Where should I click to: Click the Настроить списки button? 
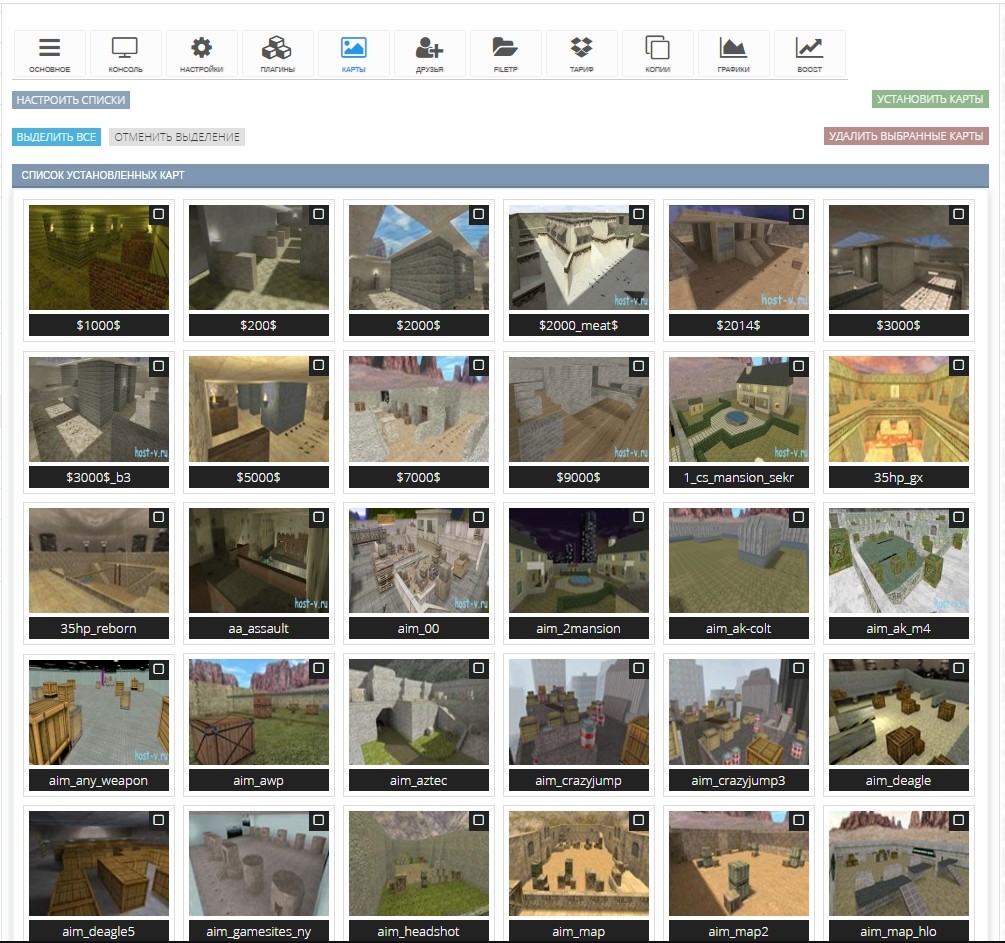[71, 100]
